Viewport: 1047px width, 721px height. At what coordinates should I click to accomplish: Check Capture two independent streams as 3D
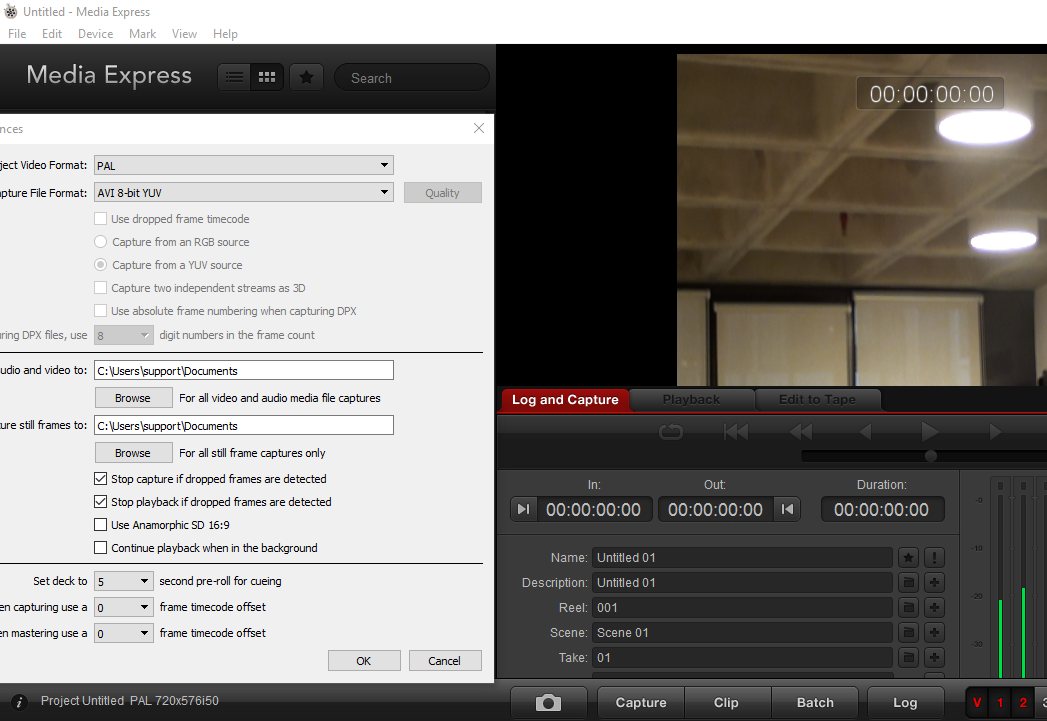pos(100,288)
